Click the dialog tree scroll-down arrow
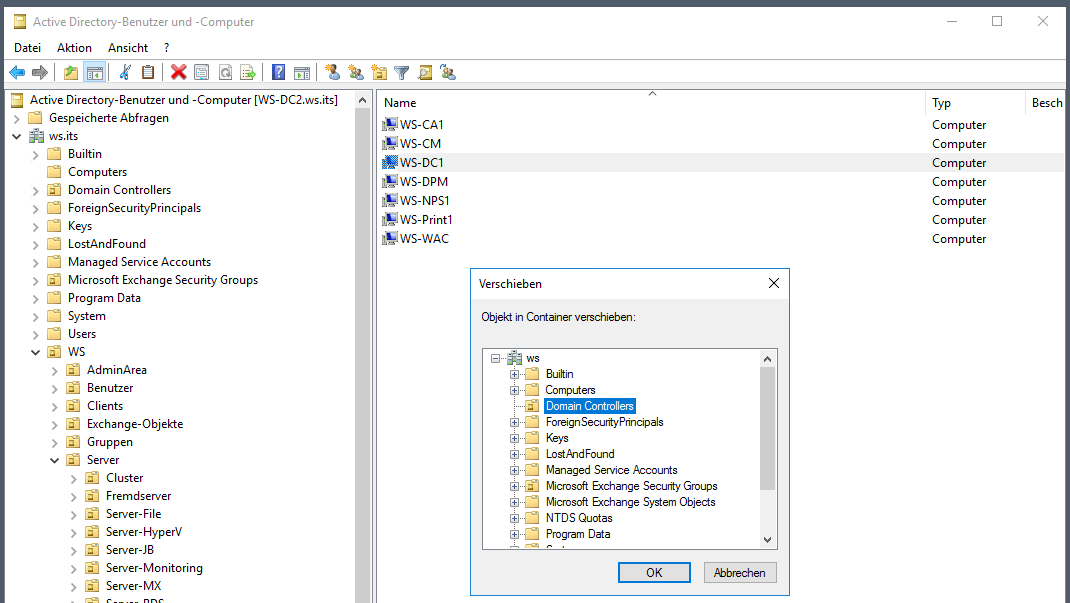This screenshot has width=1070, height=603. click(768, 540)
